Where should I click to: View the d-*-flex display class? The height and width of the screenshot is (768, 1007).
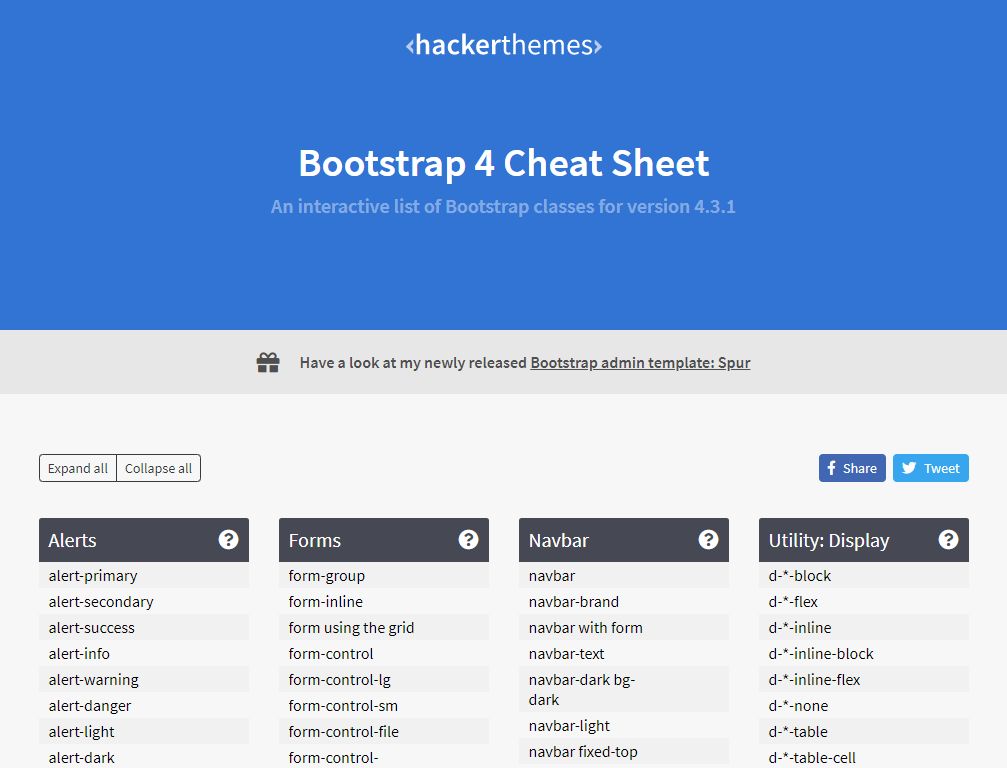[x=864, y=602]
